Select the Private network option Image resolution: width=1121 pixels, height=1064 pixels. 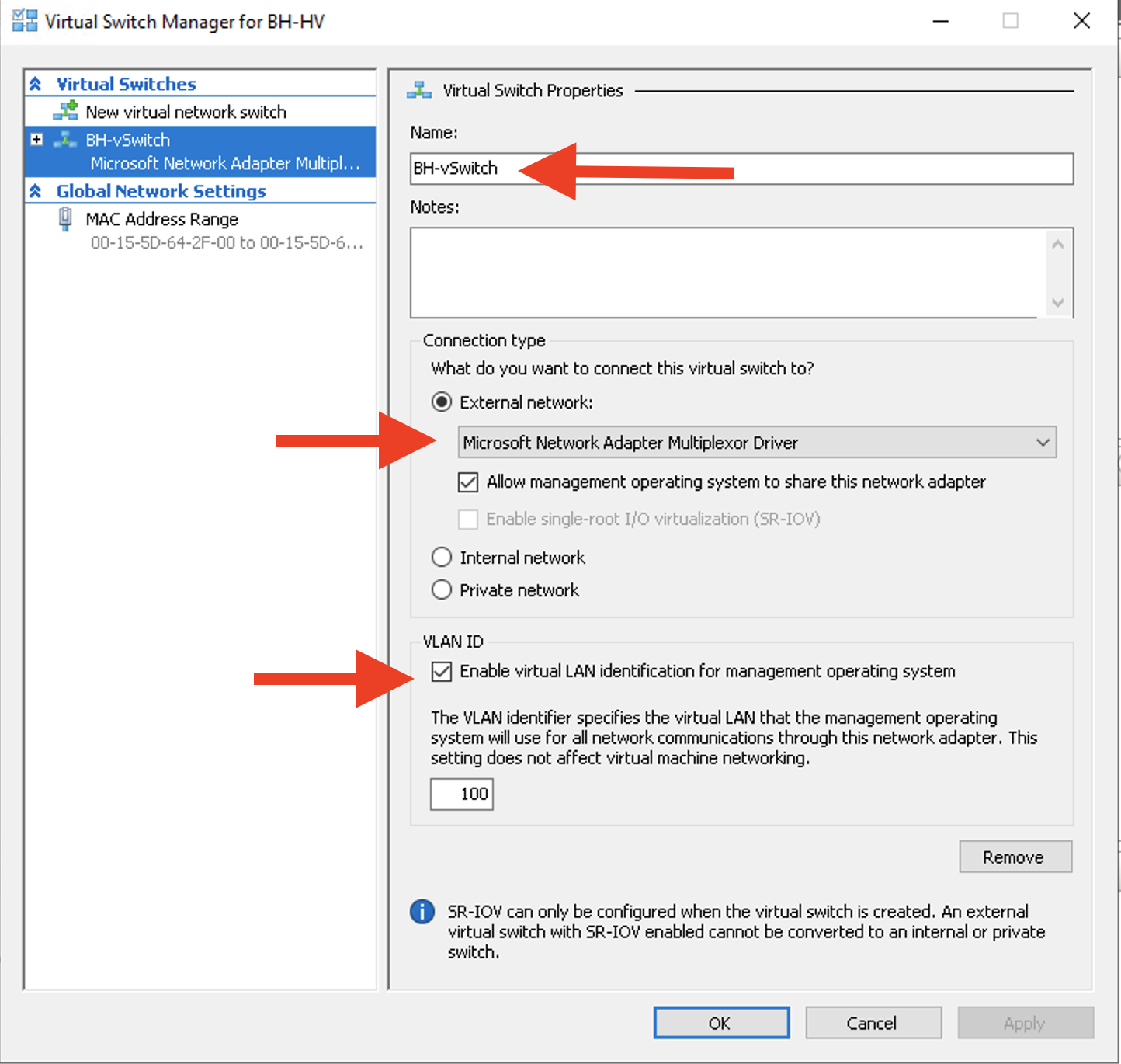(441, 589)
